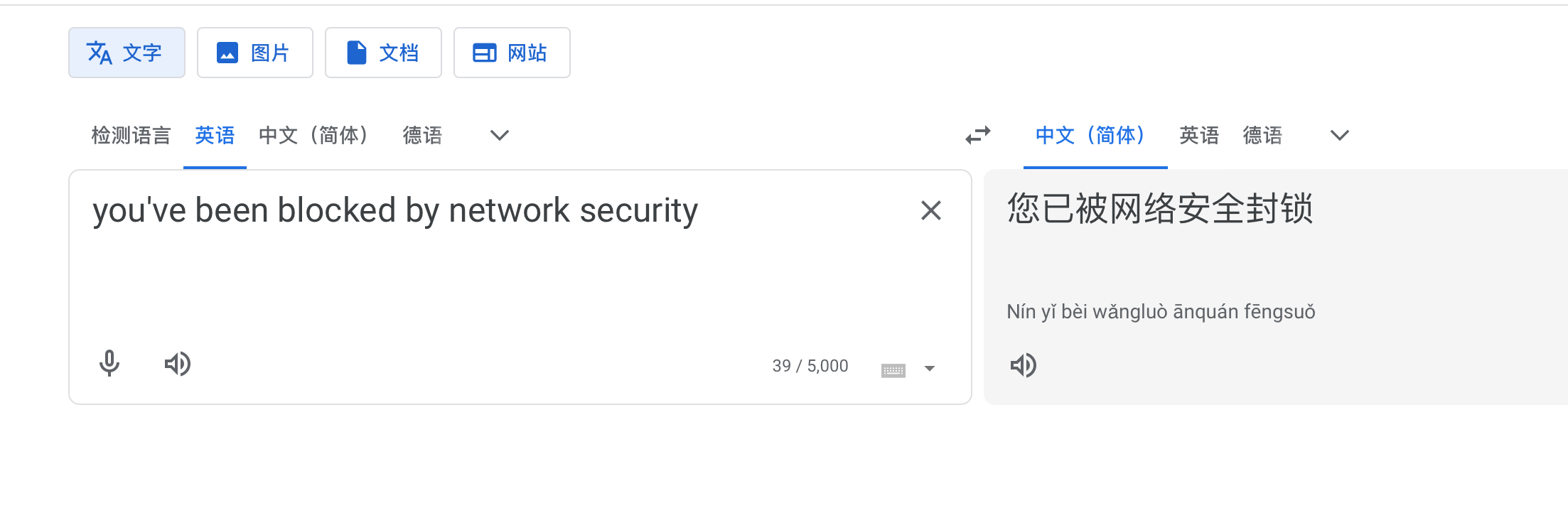Expand more target languages chevron

pos(1339,135)
